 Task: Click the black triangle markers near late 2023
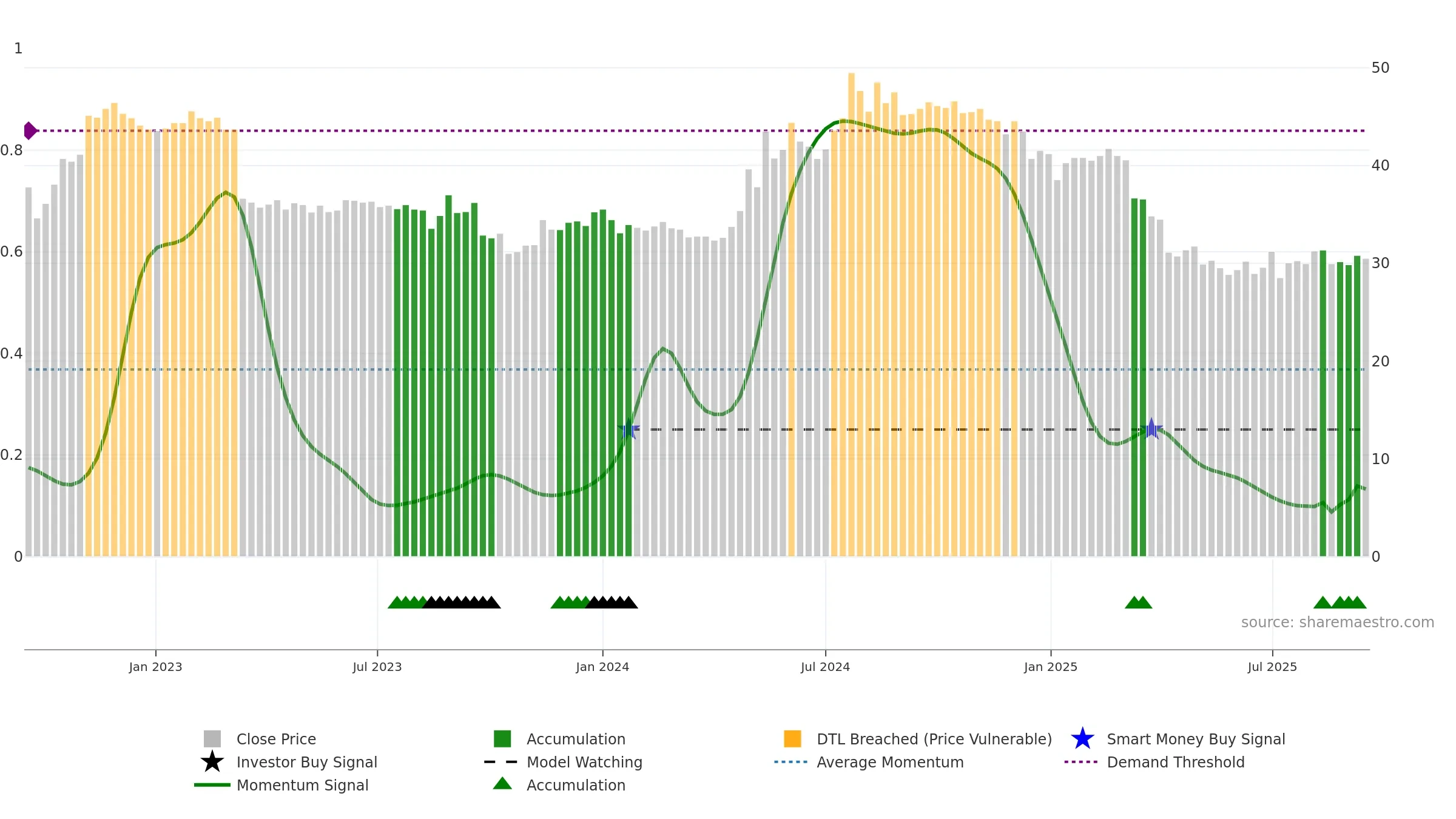(x=461, y=602)
